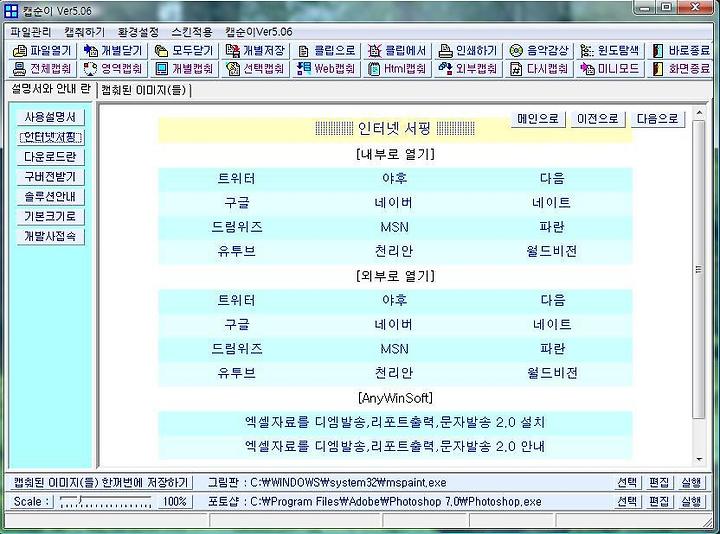The image size is (720, 534).
Task: Open 윈도탐색 explorer icon
Action: 587,51
